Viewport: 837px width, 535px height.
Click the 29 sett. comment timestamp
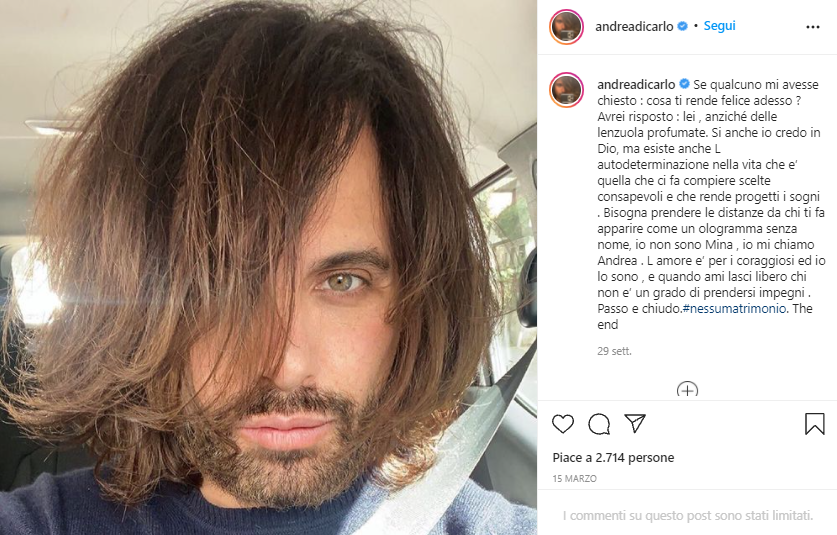[614, 351]
